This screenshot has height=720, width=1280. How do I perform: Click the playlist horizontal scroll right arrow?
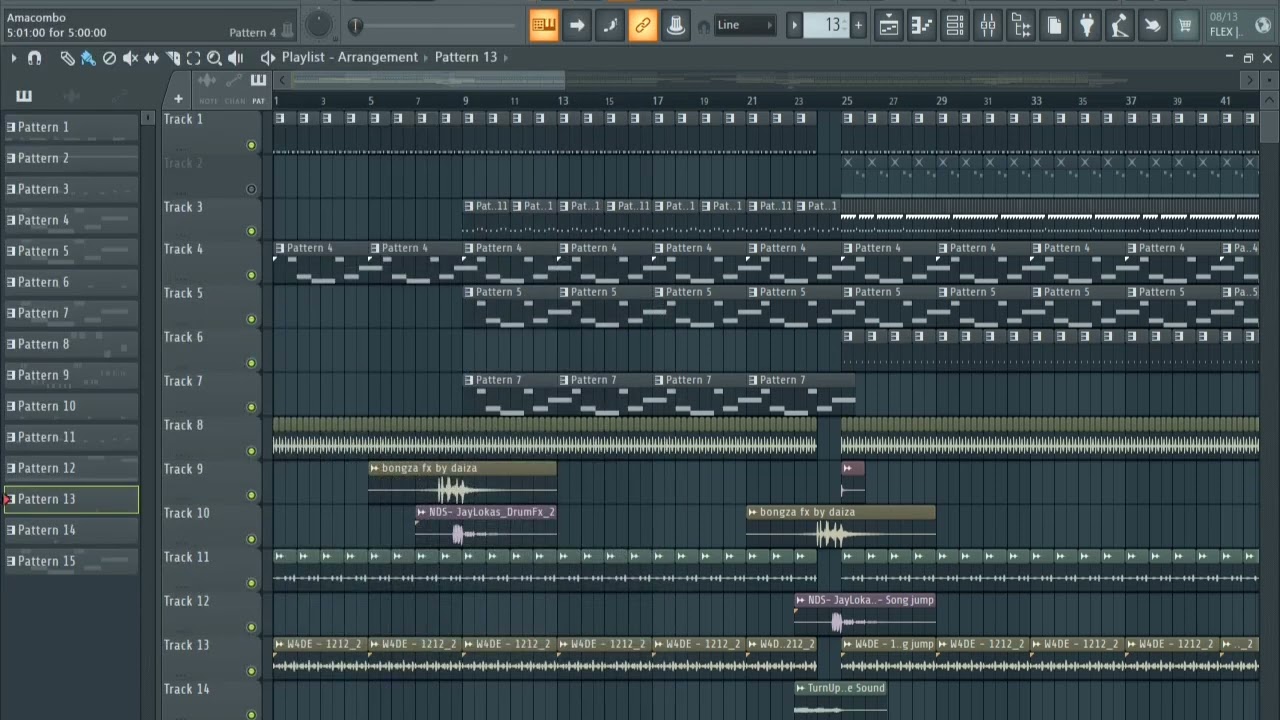pos(1248,80)
